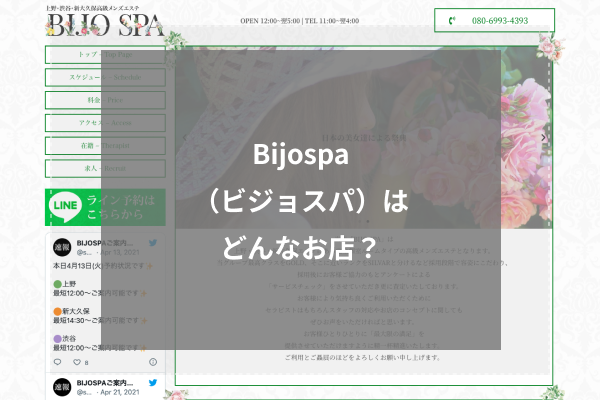Click the 渋谷 line in the tweet
The width and height of the screenshot is (600, 400).
65,338
